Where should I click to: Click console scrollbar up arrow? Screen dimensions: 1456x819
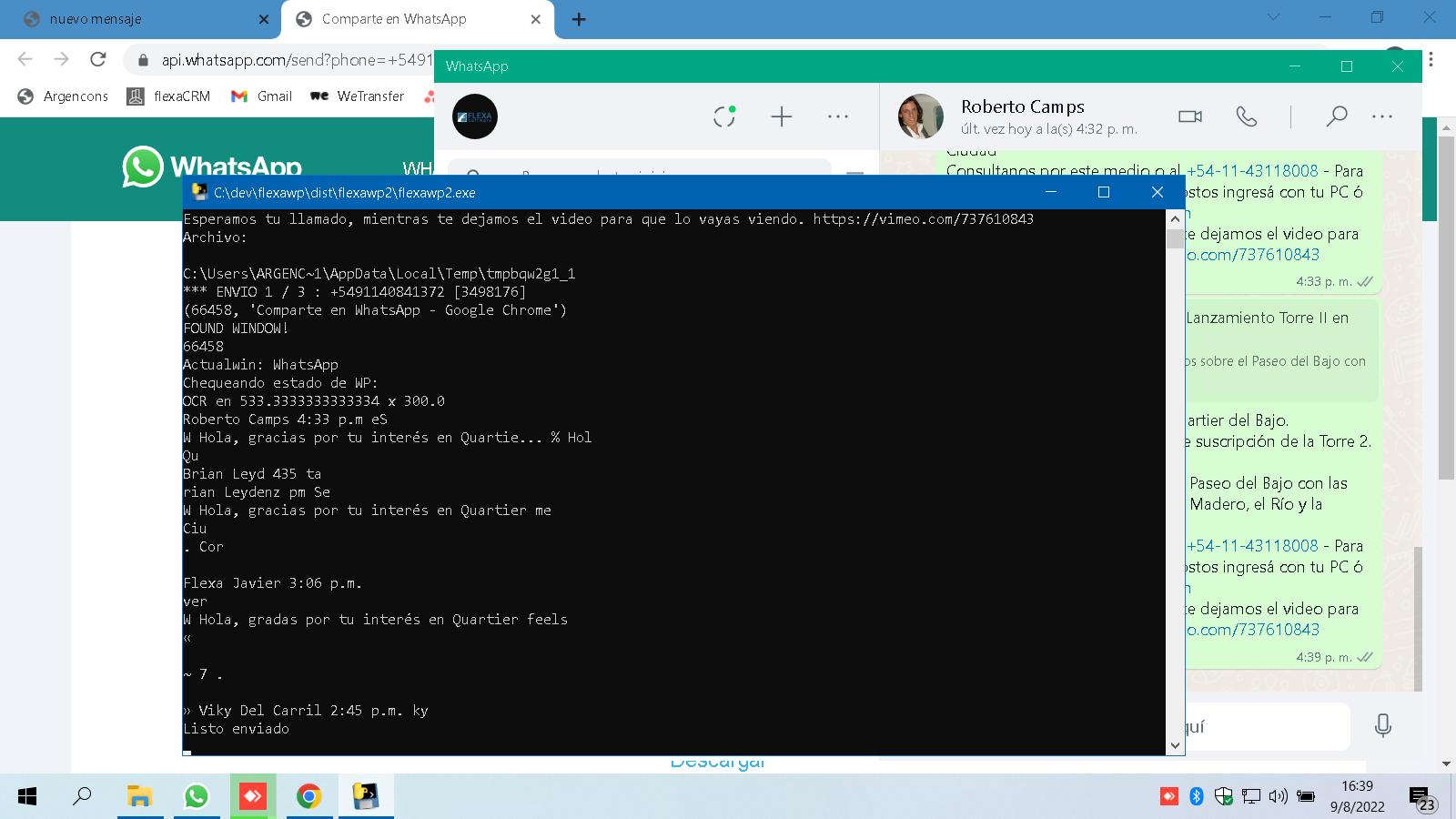1175,218
